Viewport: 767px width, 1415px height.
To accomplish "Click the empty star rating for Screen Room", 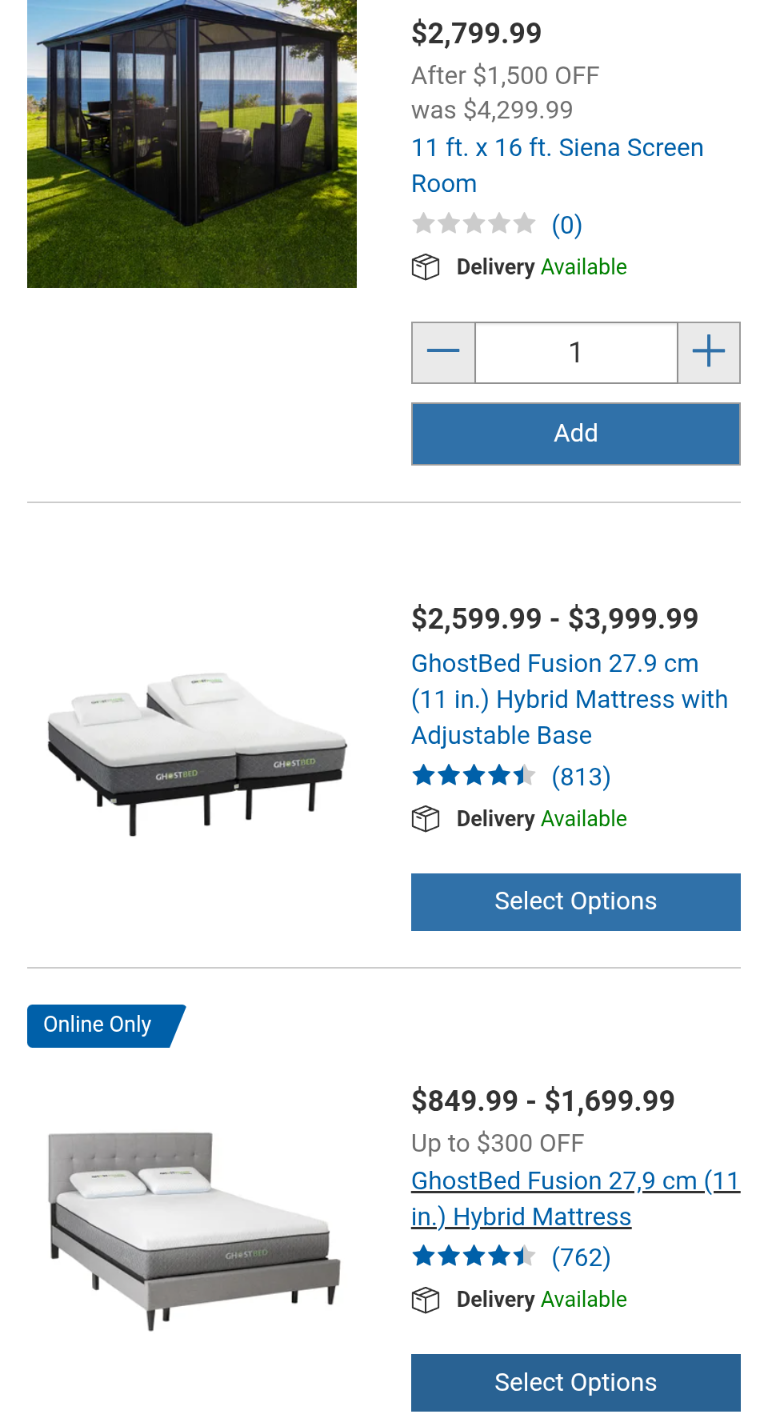I will 474,224.
